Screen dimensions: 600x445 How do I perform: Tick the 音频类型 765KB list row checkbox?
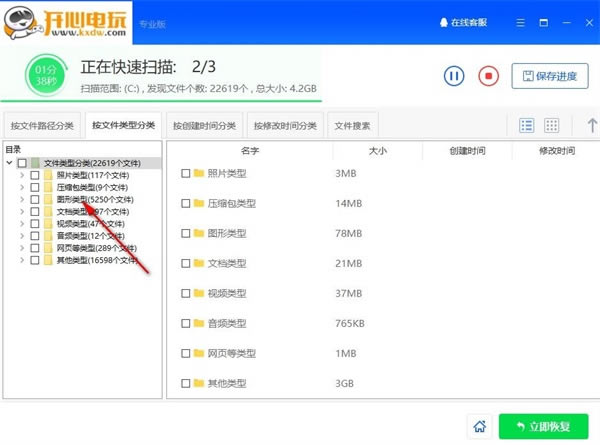pyautogui.click(x=186, y=323)
